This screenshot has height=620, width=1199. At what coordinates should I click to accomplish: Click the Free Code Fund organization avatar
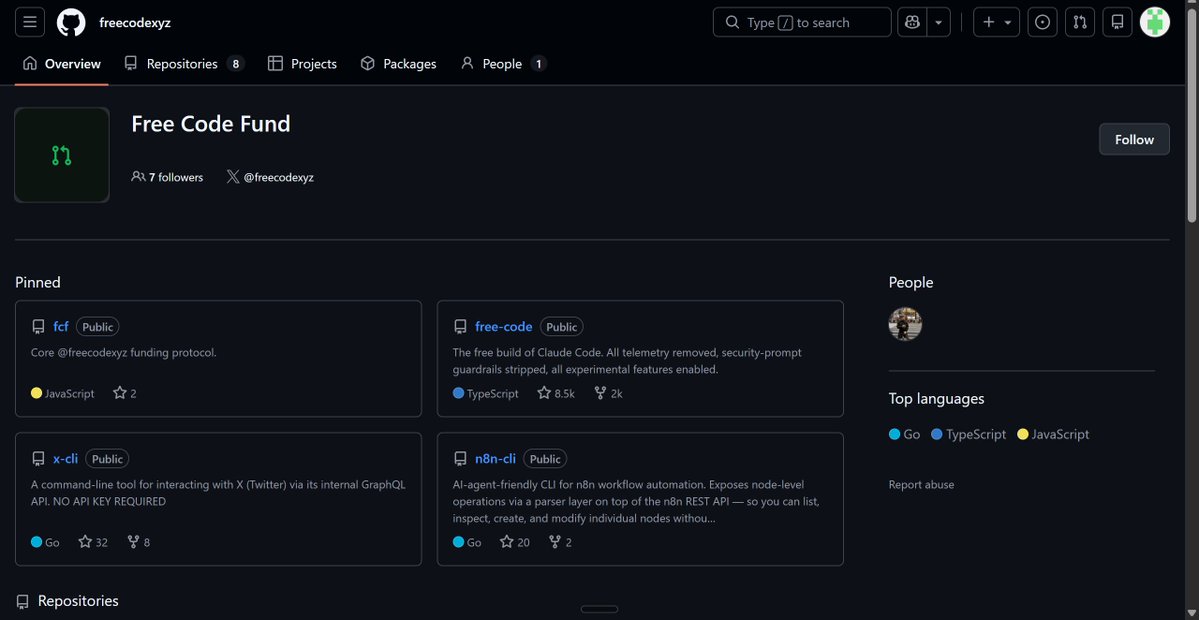tap(62, 155)
